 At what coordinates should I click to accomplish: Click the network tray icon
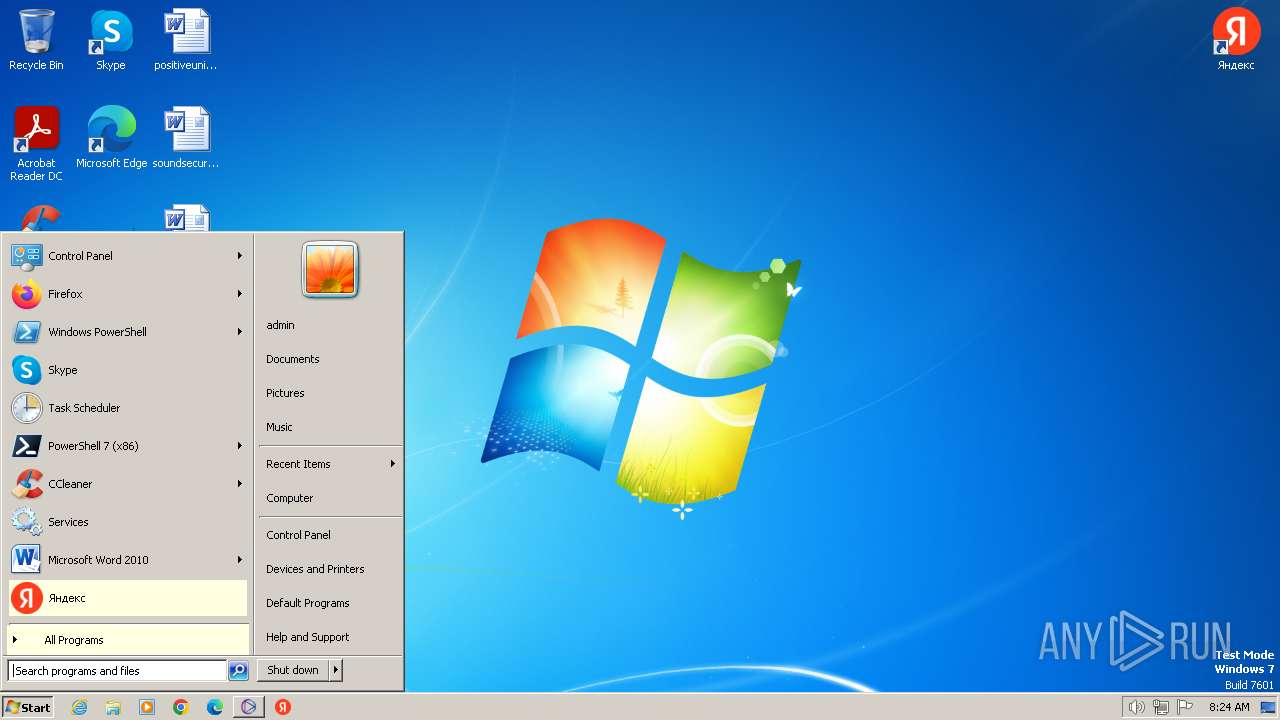tap(1161, 707)
